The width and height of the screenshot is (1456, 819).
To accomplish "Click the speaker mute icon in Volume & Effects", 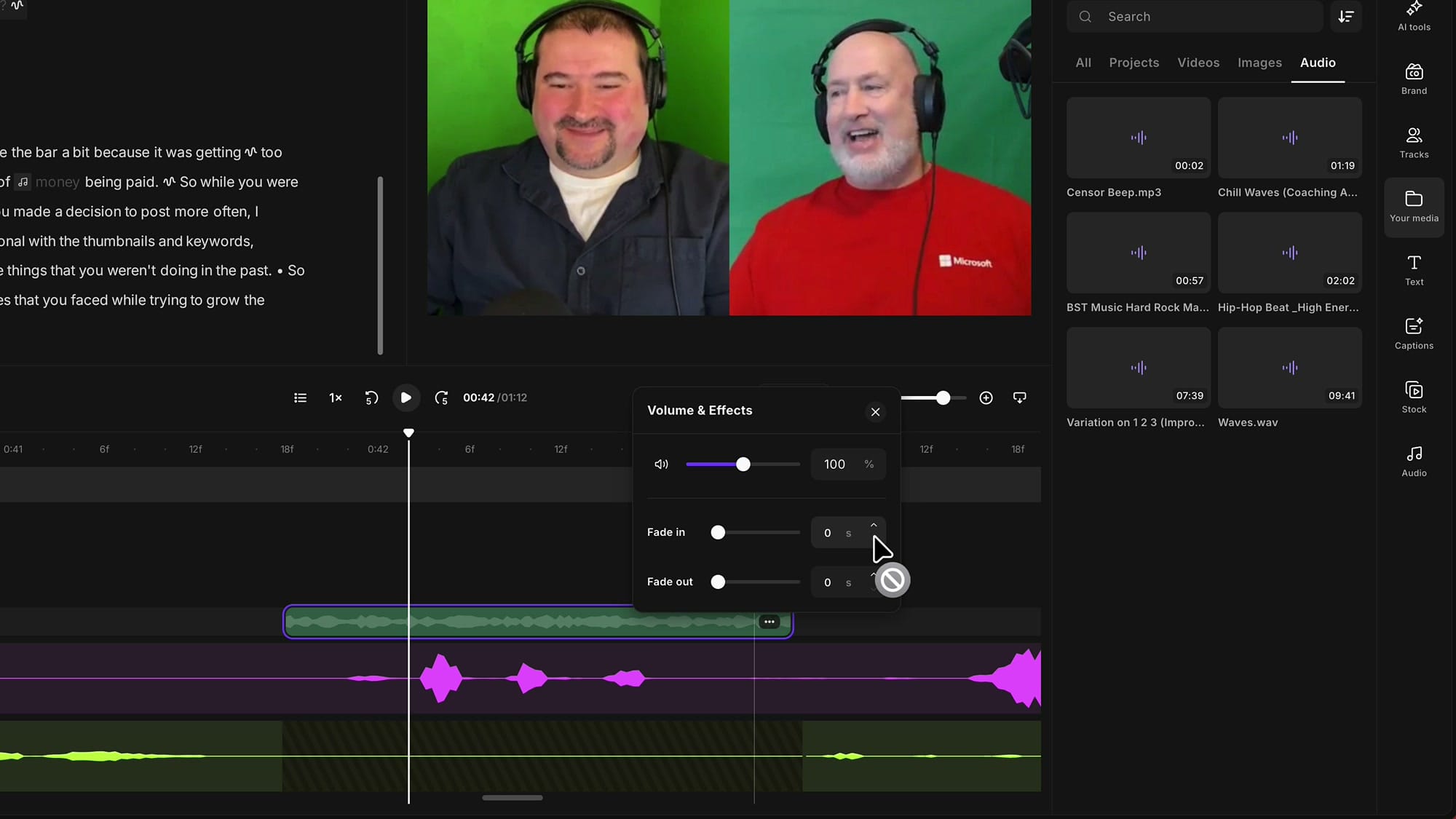I will (x=661, y=464).
